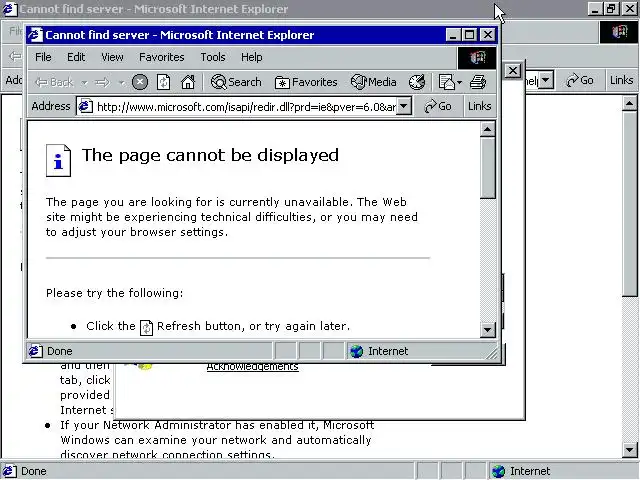Click scroll down arrow in front window
This screenshot has width=640, height=480.
pyautogui.click(x=487, y=329)
